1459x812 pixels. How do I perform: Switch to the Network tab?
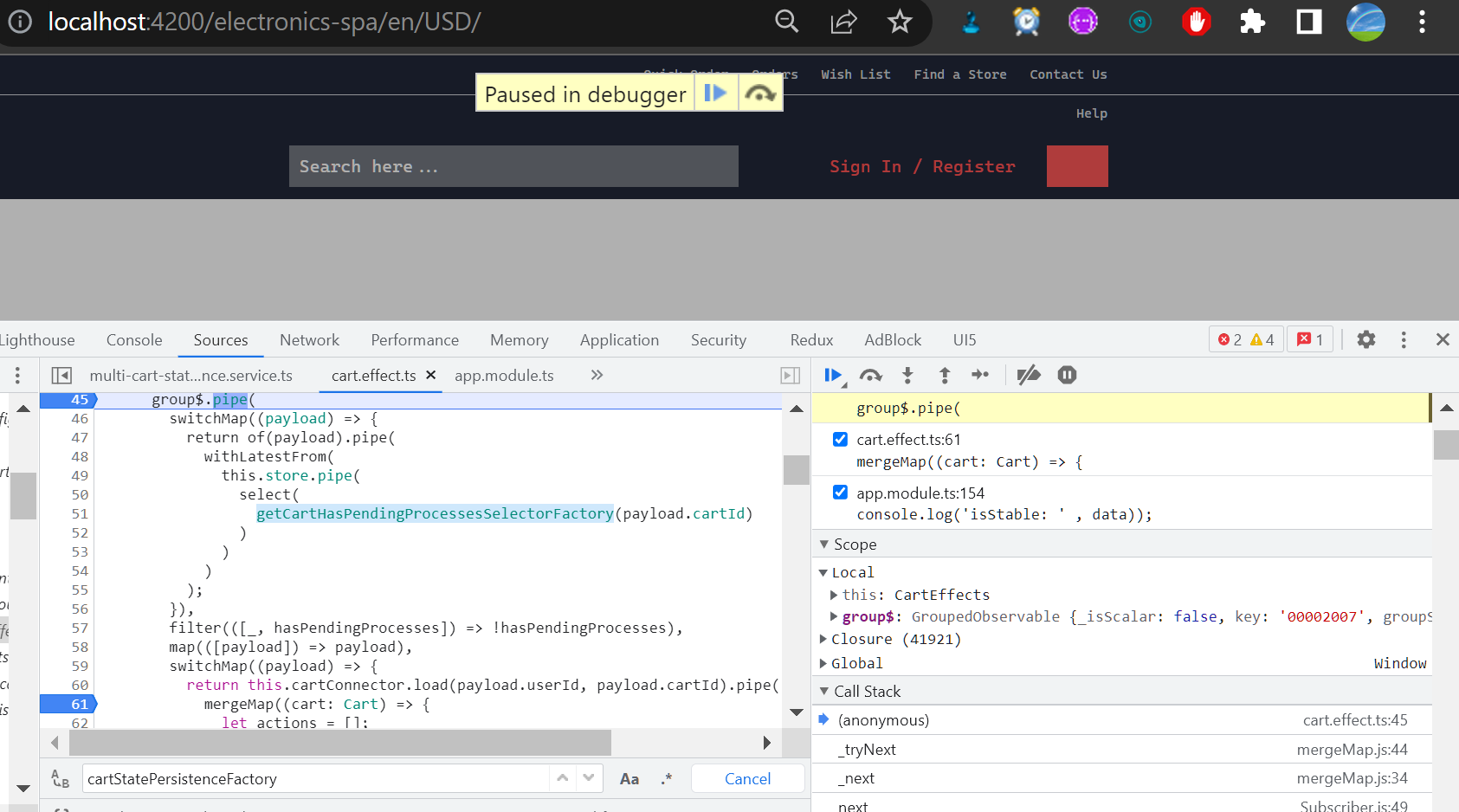click(x=309, y=339)
